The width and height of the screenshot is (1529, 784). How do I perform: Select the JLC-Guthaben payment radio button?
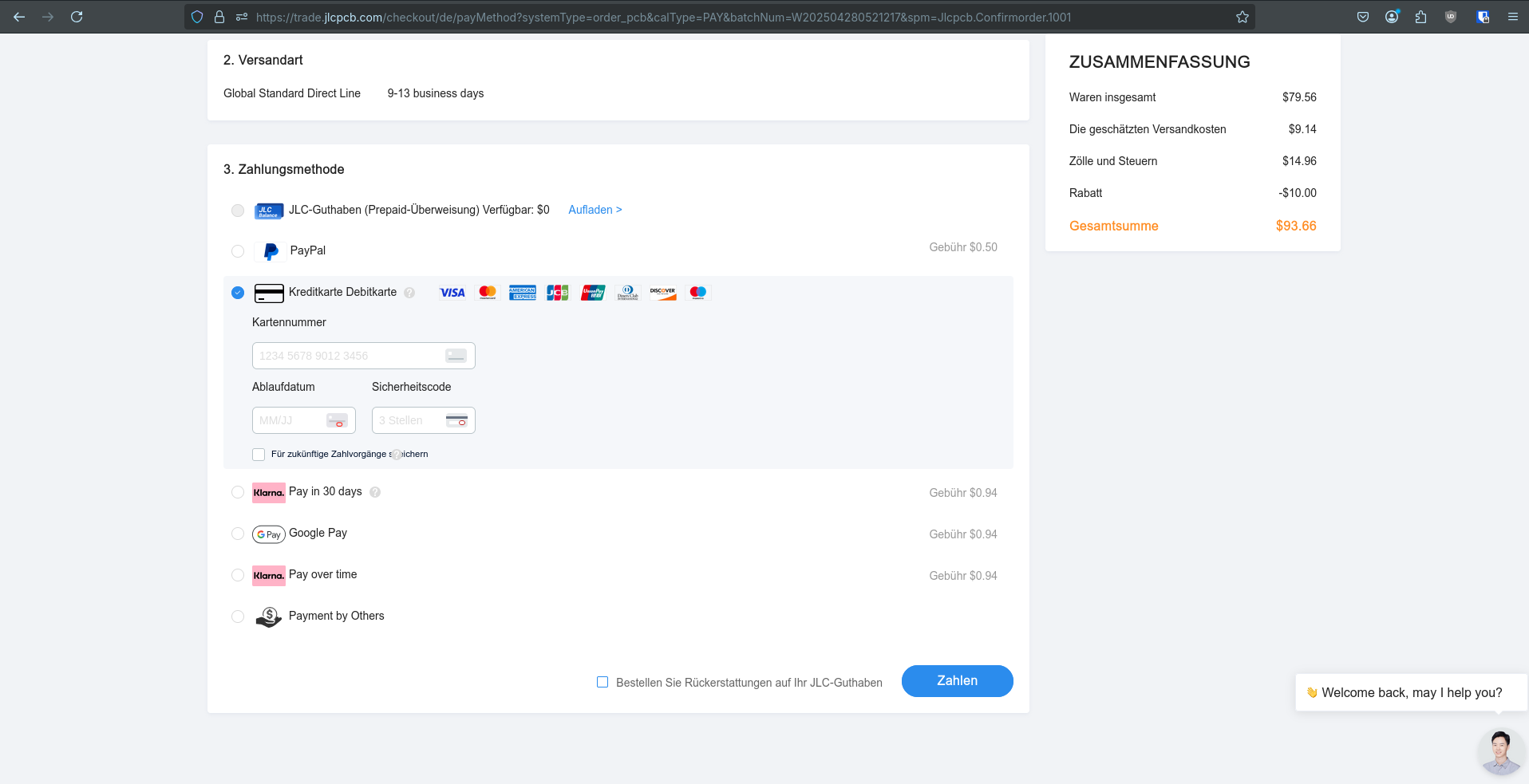point(238,211)
